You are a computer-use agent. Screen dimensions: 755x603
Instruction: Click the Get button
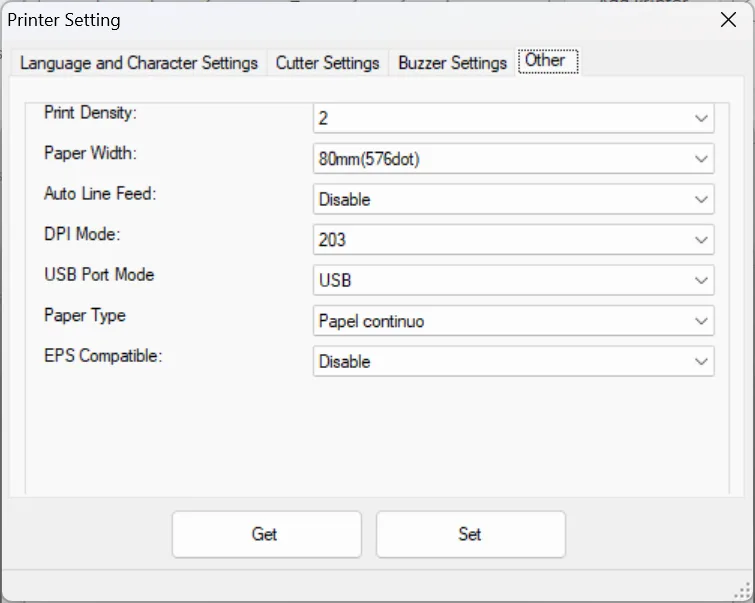pyautogui.click(x=266, y=534)
